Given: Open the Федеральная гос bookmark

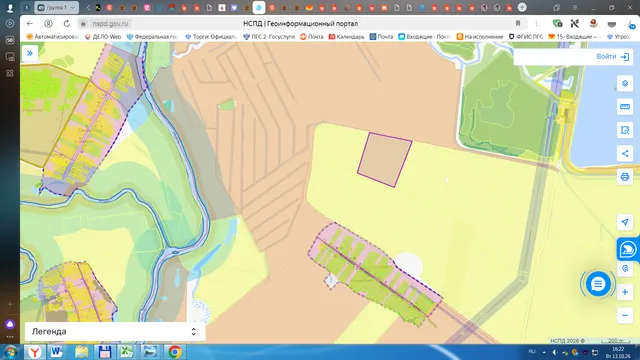Looking at the screenshot, I should [152, 37].
